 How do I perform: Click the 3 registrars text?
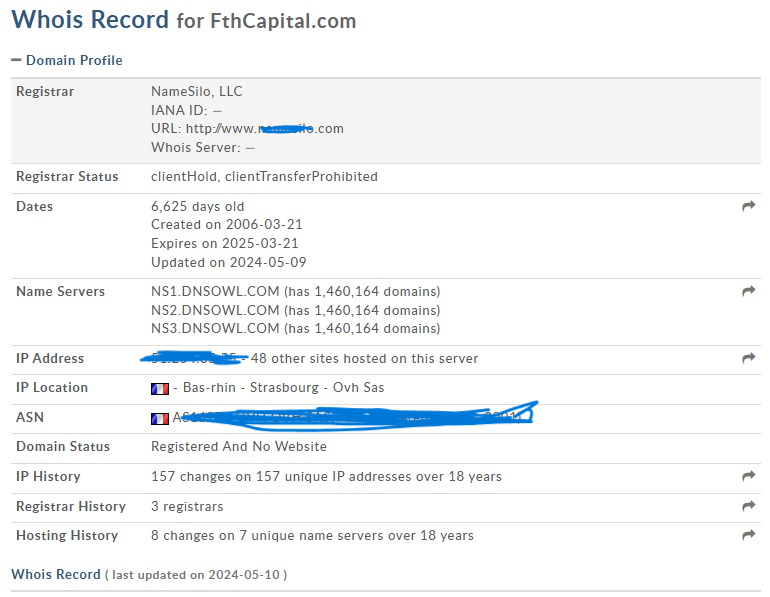[x=187, y=506]
